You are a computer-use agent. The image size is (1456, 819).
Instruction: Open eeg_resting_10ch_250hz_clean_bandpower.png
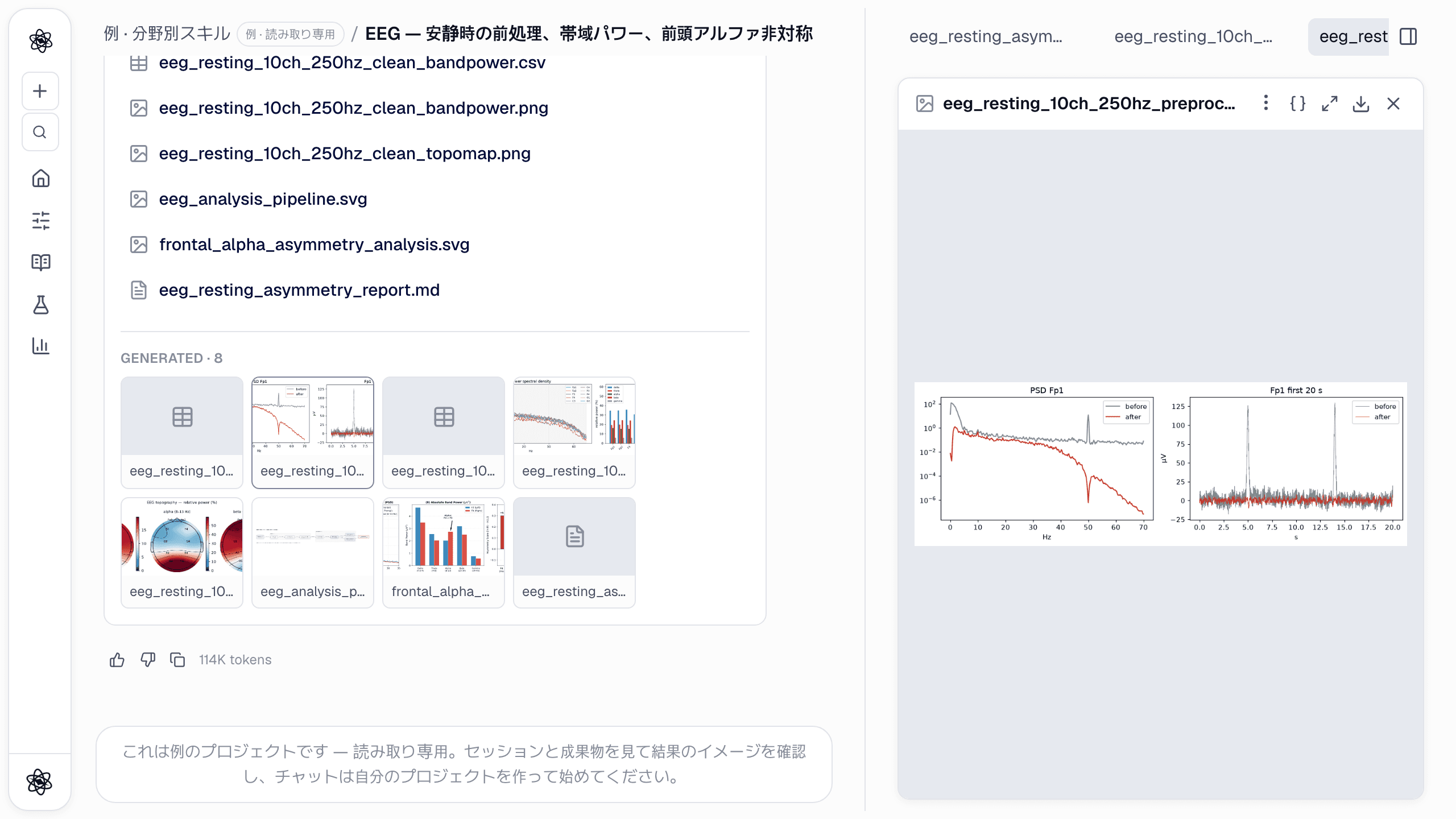[353, 108]
